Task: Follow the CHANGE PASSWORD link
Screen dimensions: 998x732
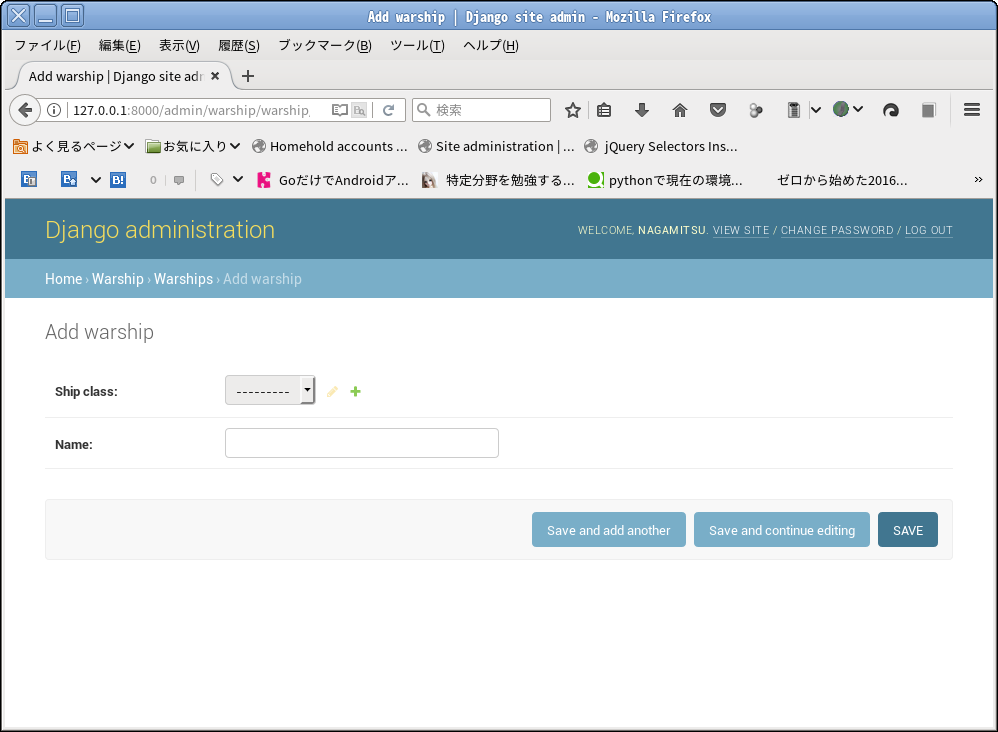Action: (837, 230)
